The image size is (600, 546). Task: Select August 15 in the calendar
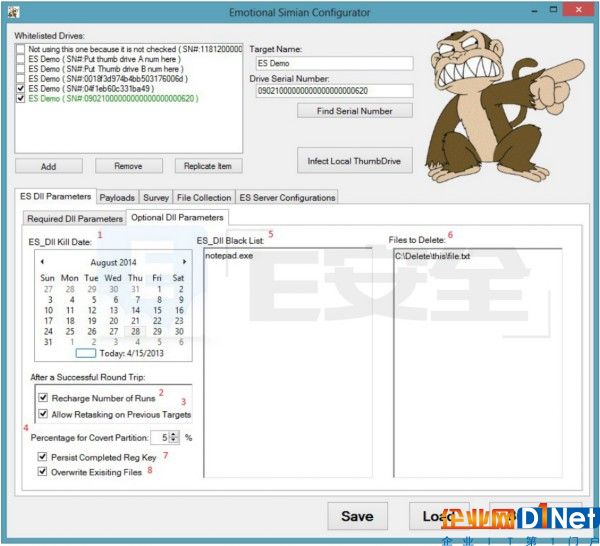coord(157,310)
